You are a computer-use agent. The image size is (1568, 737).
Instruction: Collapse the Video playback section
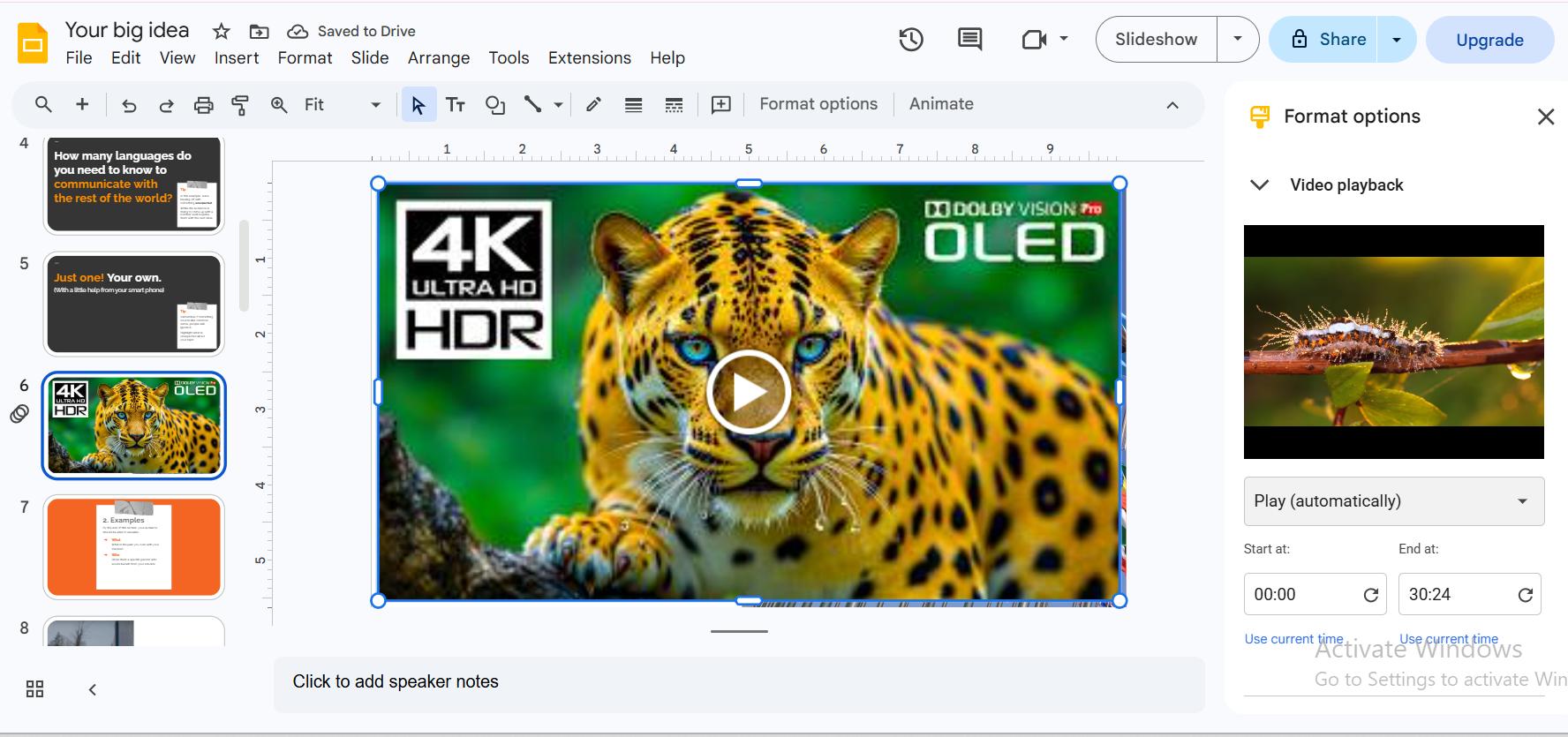click(1260, 184)
